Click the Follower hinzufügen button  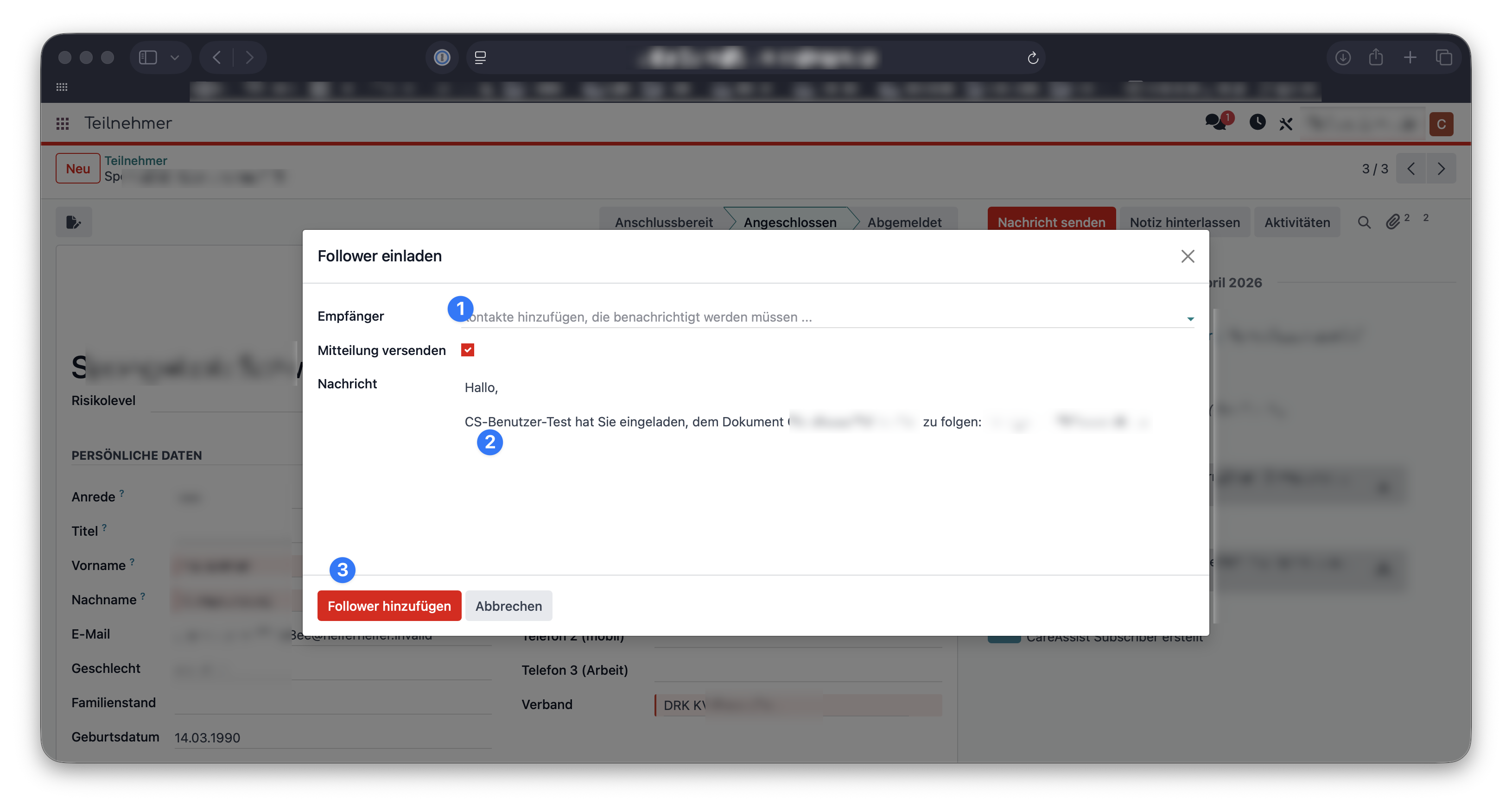(x=389, y=606)
